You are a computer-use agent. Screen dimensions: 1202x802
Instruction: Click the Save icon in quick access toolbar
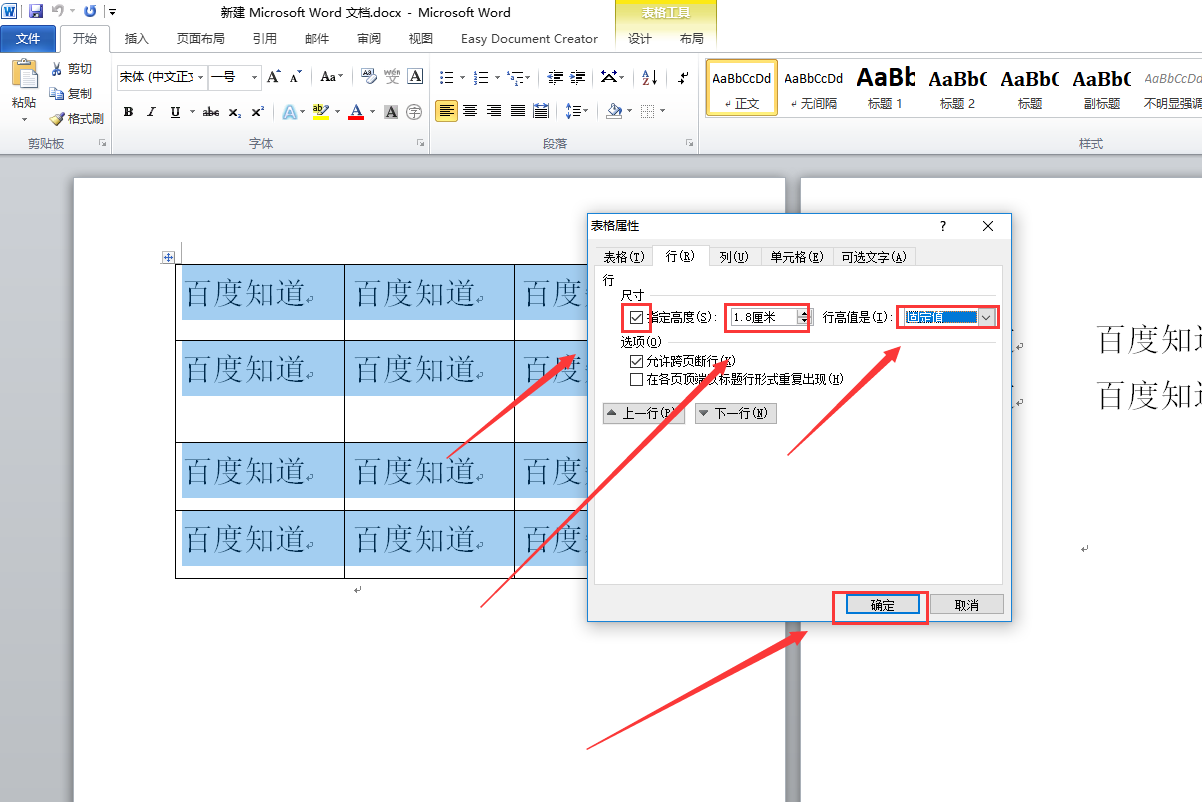(36, 12)
